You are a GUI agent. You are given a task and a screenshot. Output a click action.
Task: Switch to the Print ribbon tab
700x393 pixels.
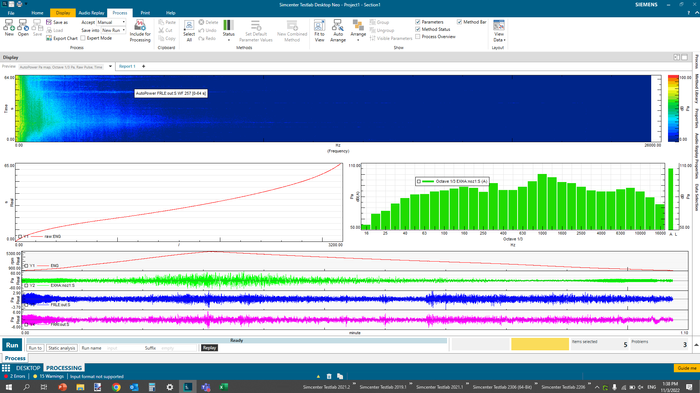(145, 13)
